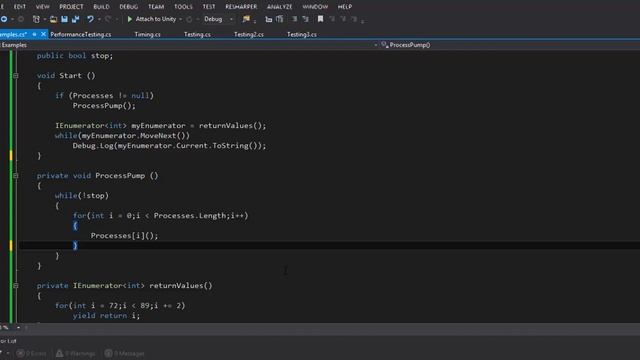Click the Comment selection icon
The image size is (640, 360).
coord(294,19)
